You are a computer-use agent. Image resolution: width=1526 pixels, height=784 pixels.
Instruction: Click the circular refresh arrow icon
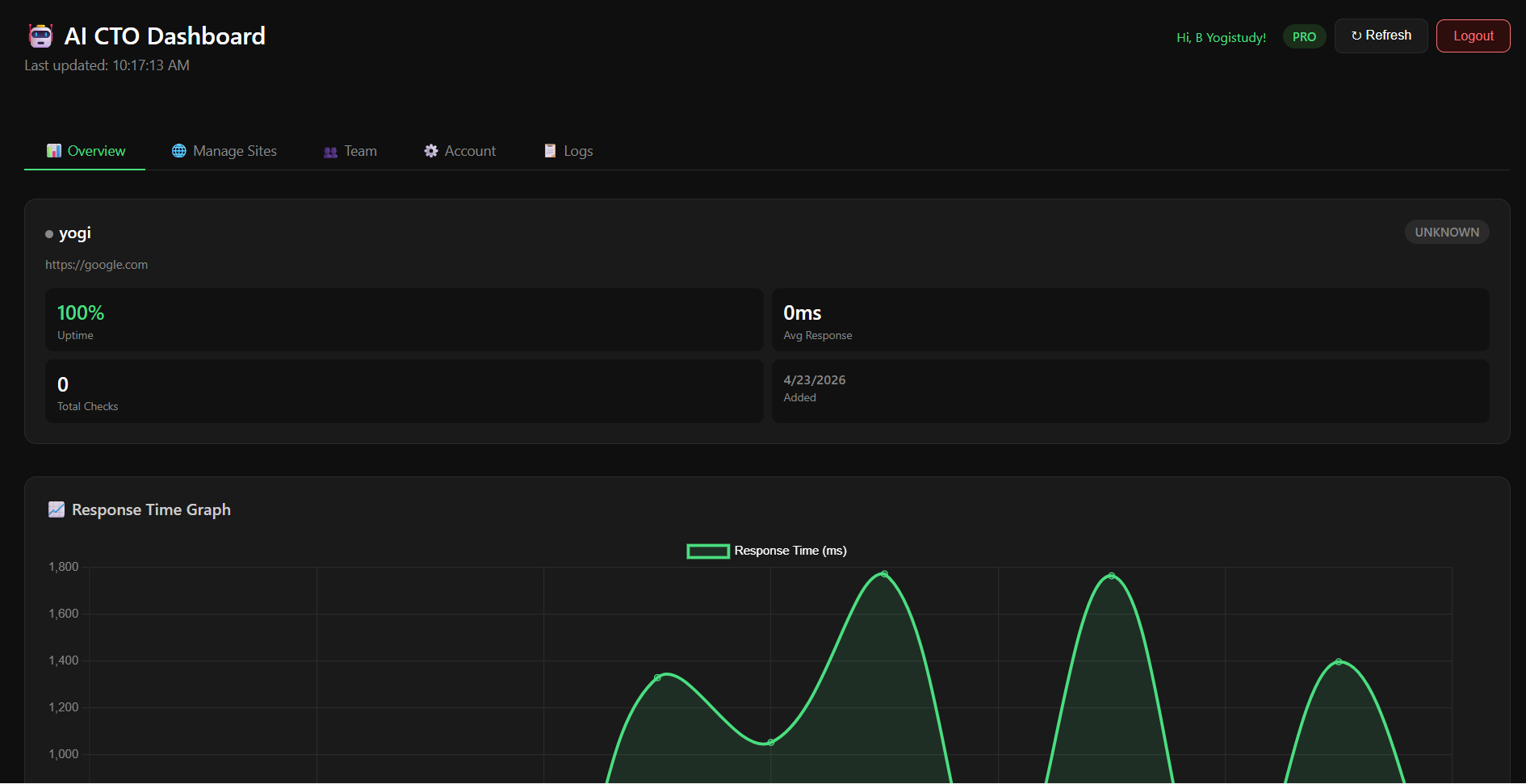[1355, 36]
